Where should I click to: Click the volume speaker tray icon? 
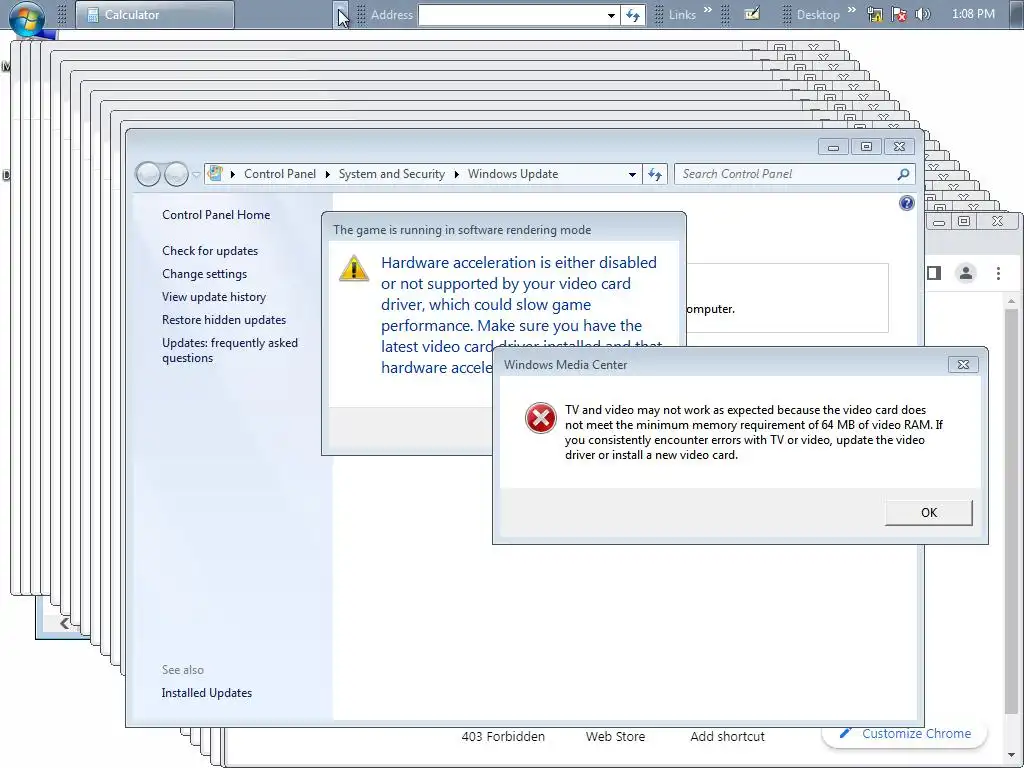[923, 14]
